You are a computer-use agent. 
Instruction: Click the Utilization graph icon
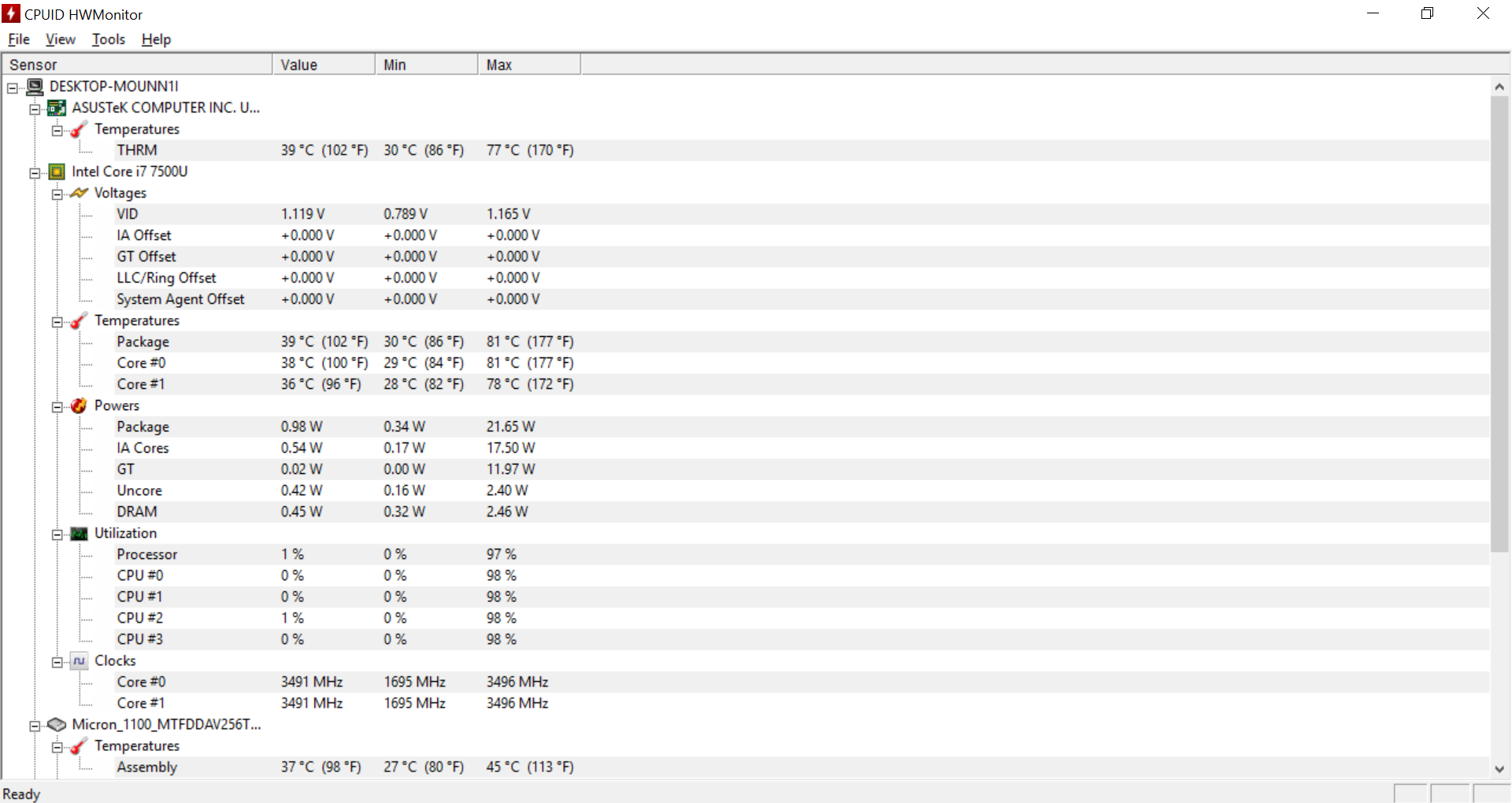tap(79, 534)
